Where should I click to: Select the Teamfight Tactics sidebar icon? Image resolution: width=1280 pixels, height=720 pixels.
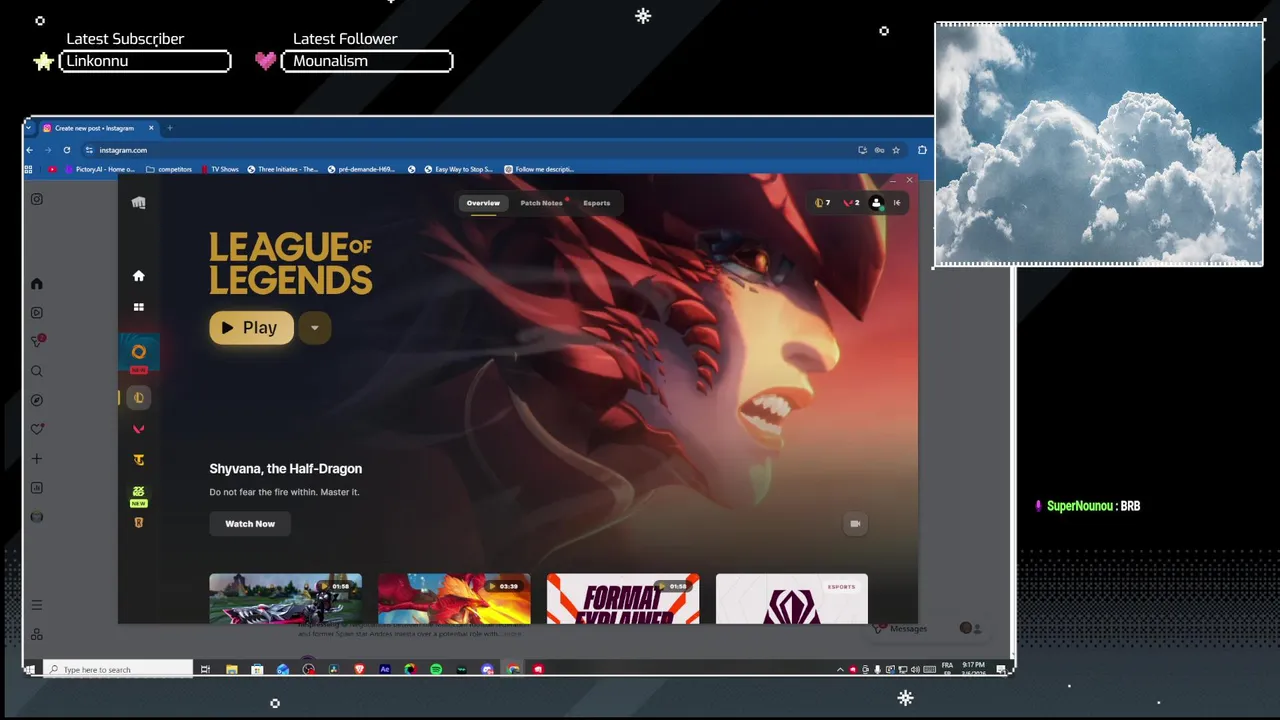(x=139, y=460)
